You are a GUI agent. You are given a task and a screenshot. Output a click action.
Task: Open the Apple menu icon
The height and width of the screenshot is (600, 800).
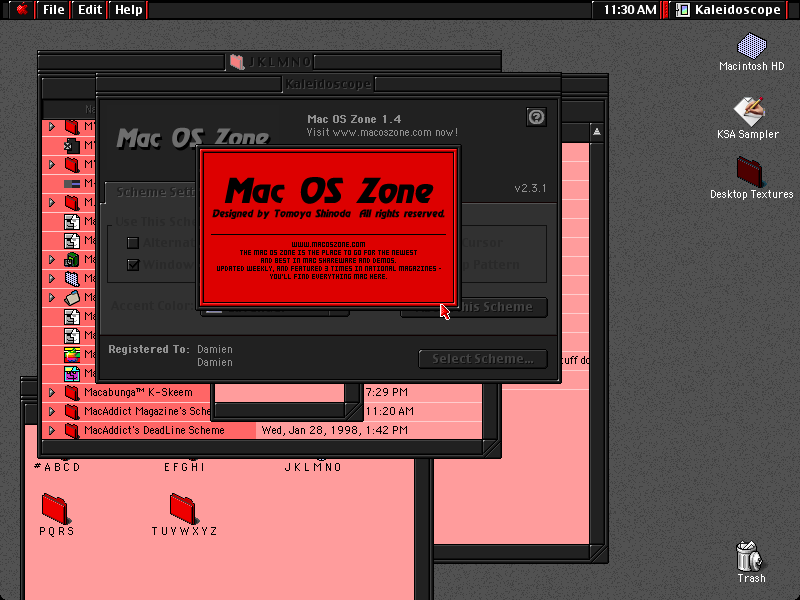pyautogui.click(x=21, y=9)
